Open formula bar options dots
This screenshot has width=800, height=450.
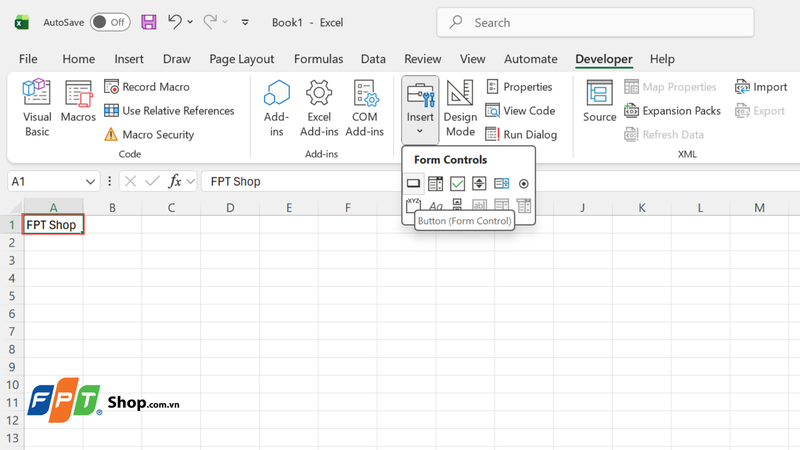[110, 182]
